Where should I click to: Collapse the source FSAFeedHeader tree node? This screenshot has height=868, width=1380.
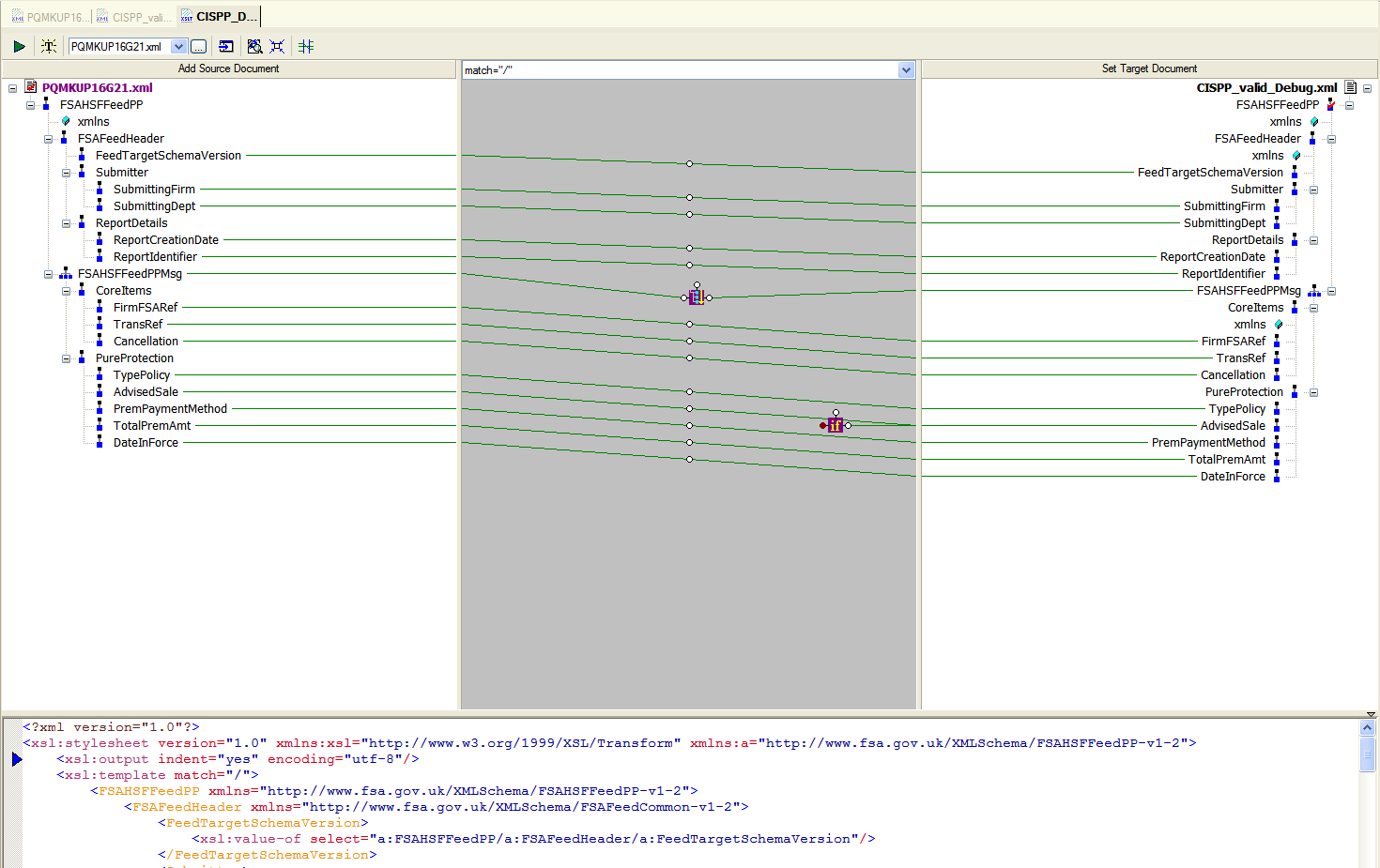[49, 139]
